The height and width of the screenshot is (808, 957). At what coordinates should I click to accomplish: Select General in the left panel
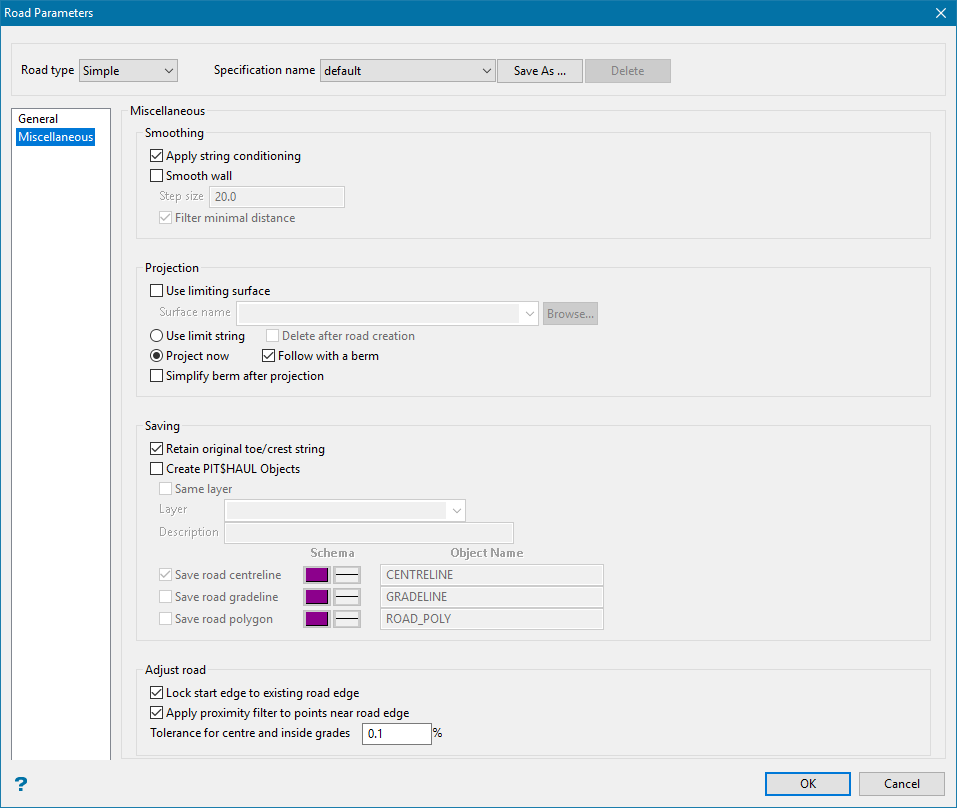coord(39,119)
